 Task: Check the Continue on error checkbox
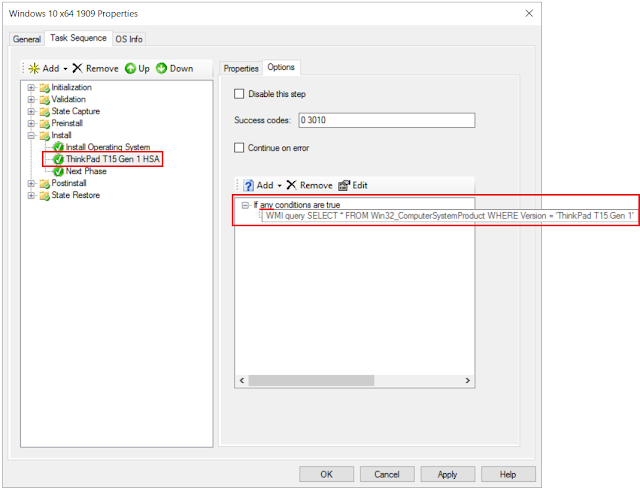click(239, 148)
